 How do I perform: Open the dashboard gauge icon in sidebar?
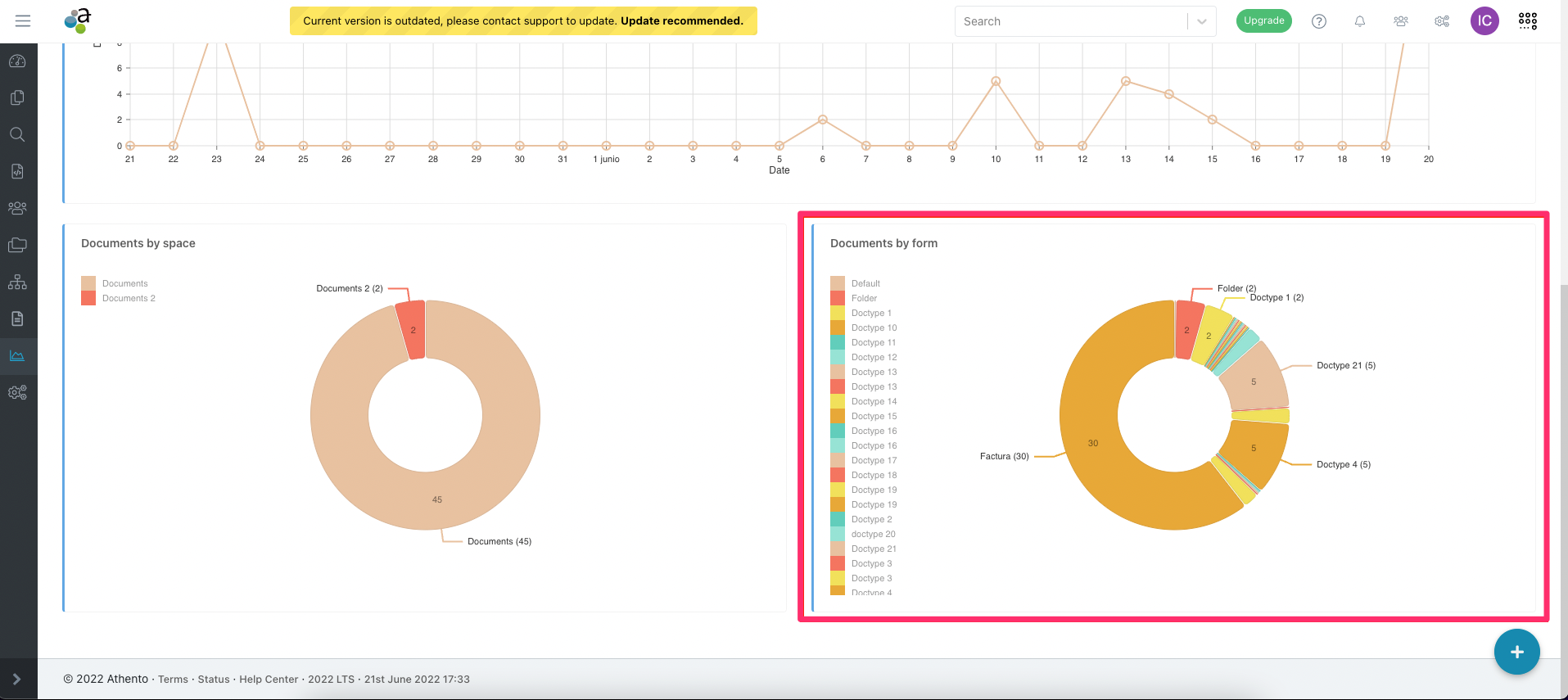pos(17,61)
